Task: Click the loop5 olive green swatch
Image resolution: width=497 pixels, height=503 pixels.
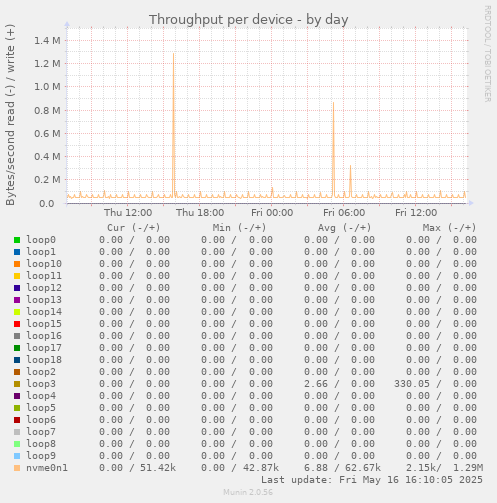Action: click(x=17, y=408)
